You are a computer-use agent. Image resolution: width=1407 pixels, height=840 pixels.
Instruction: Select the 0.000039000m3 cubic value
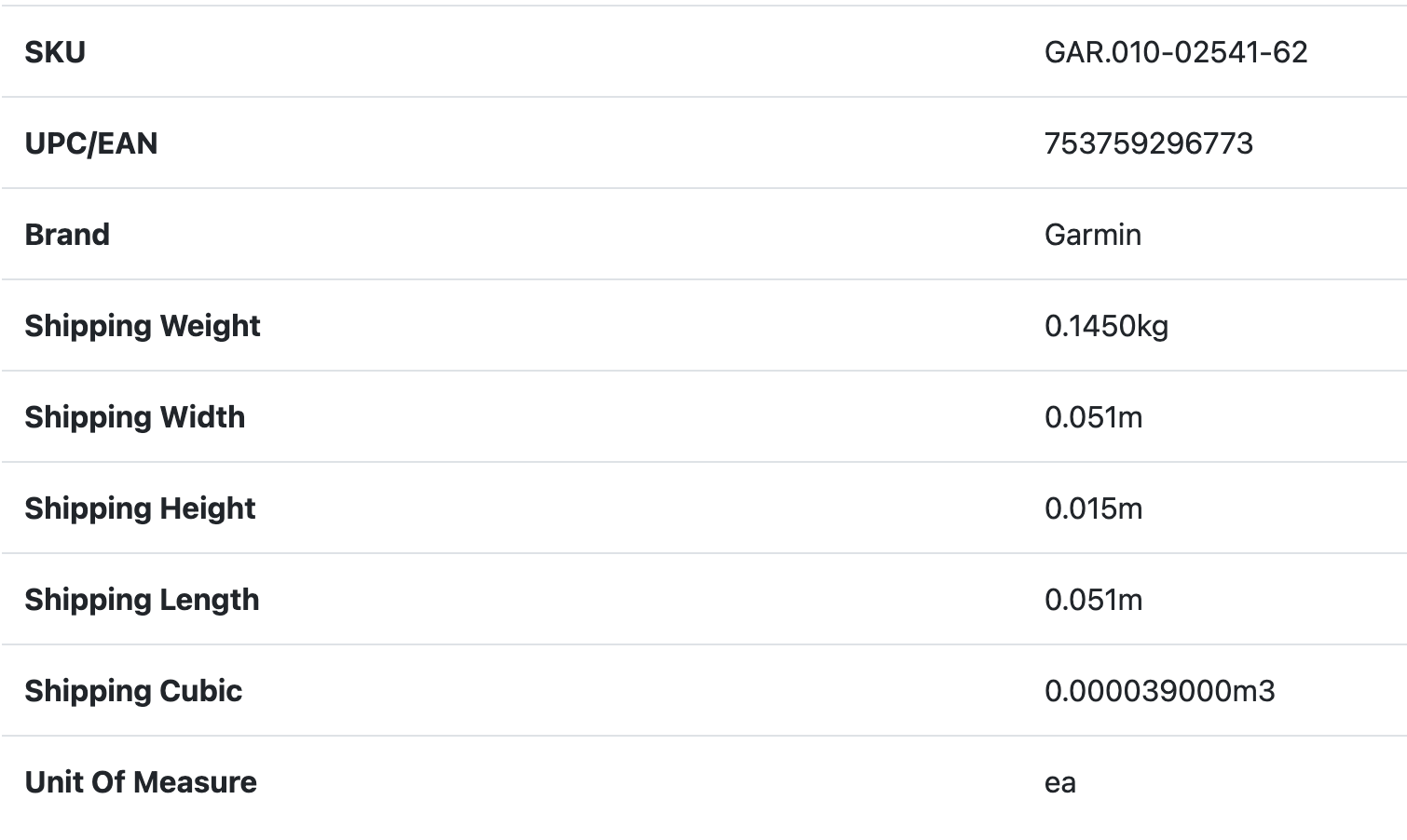coord(1159,691)
